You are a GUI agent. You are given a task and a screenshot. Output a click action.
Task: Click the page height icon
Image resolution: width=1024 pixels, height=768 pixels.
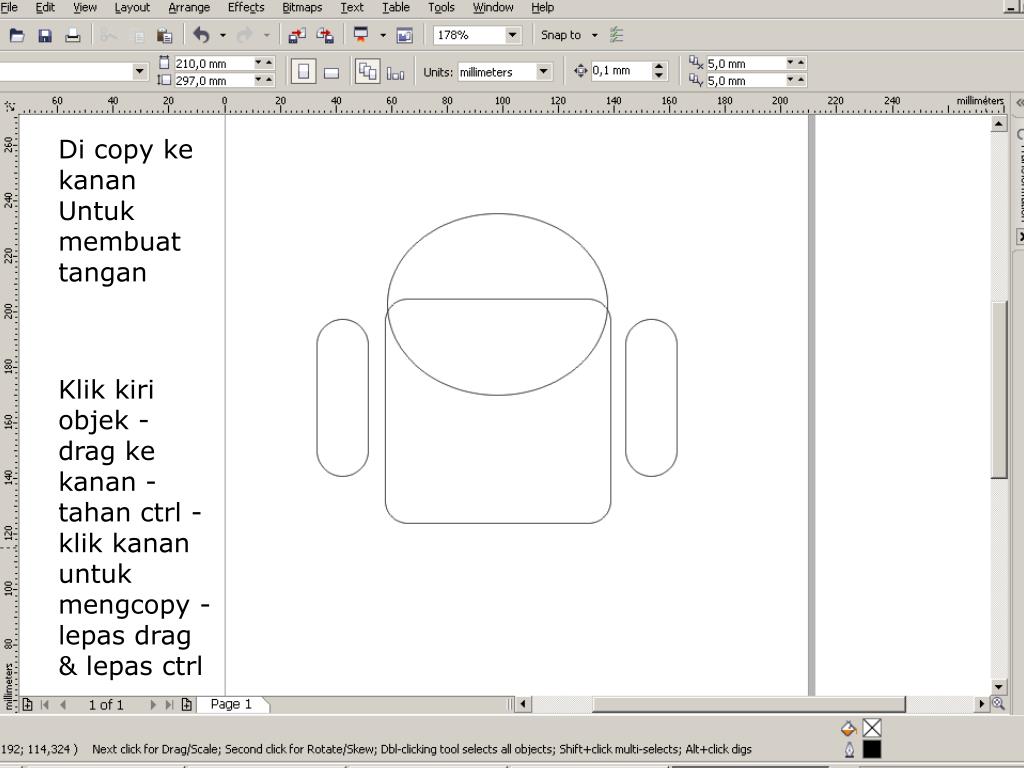[164, 80]
